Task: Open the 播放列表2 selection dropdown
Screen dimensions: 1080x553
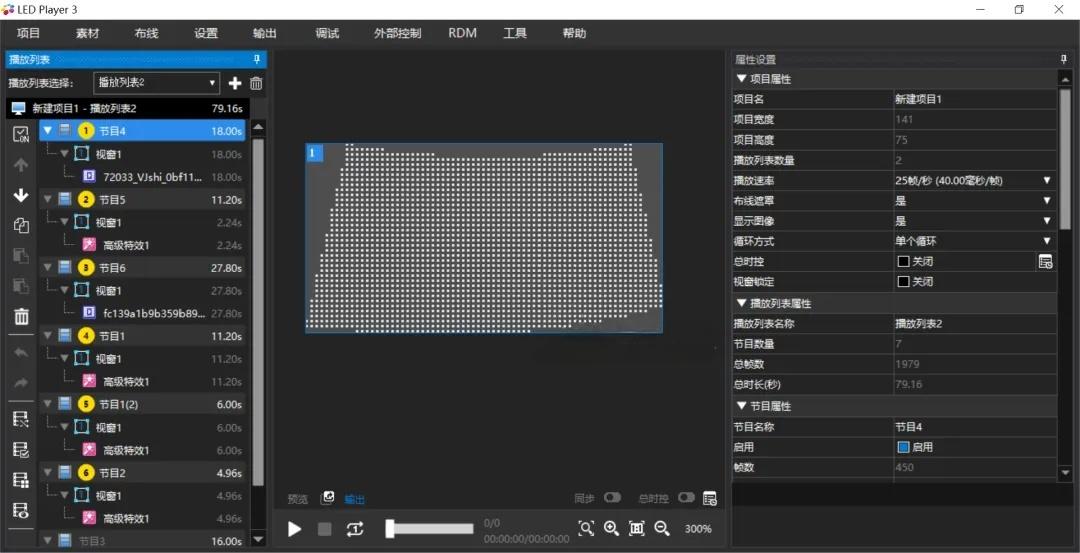Action: tap(156, 83)
